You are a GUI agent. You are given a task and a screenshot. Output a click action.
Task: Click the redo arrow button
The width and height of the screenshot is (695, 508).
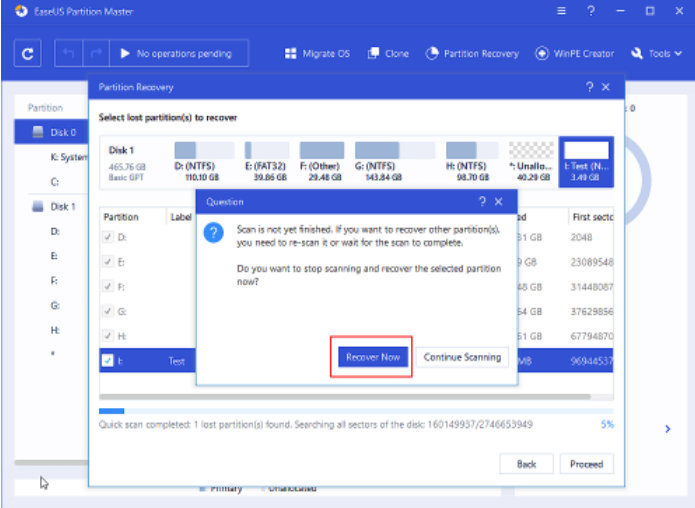point(96,54)
